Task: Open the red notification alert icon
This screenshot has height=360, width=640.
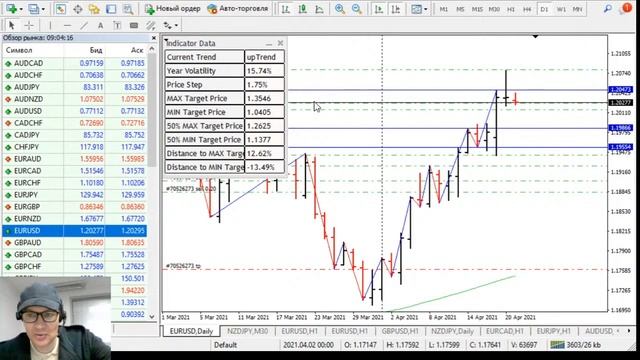Action: 627,8
